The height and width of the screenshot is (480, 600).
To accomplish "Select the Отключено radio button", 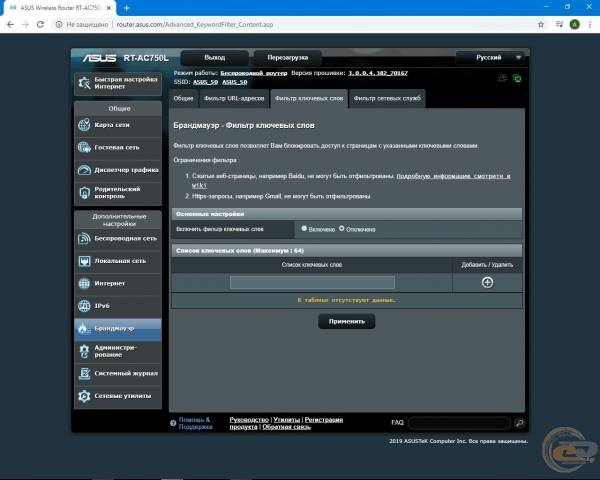I will coord(342,229).
